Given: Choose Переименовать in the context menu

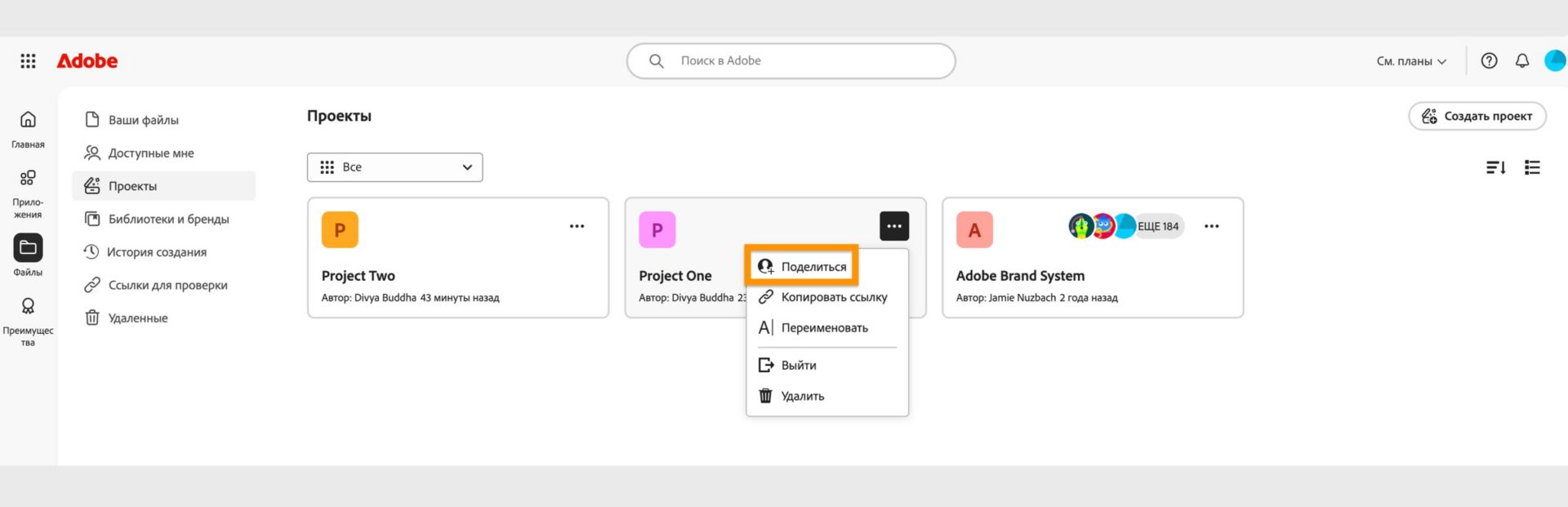Looking at the screenshot, I should [826, 328].
